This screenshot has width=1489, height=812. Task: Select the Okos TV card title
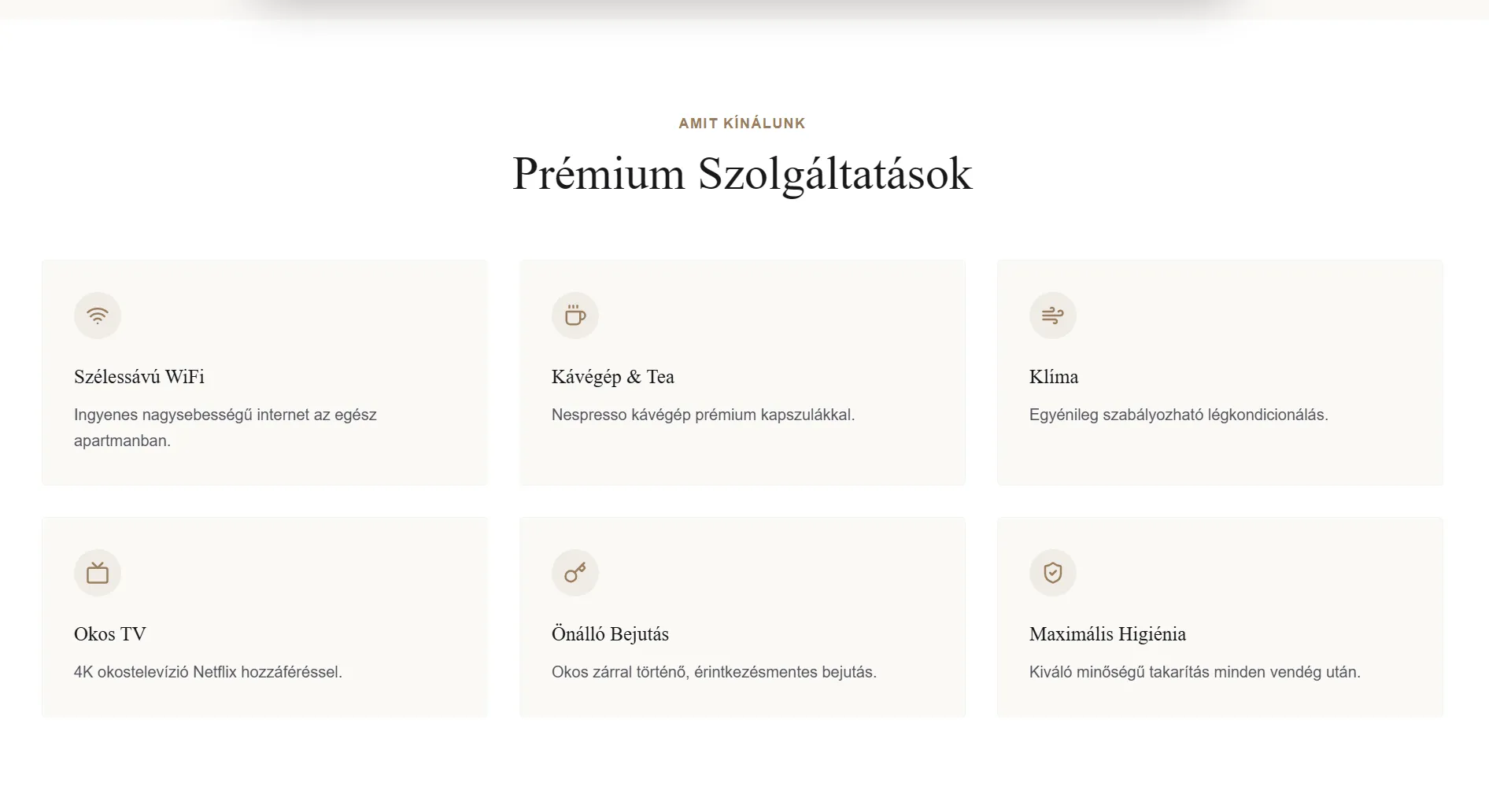pos(110,634)
